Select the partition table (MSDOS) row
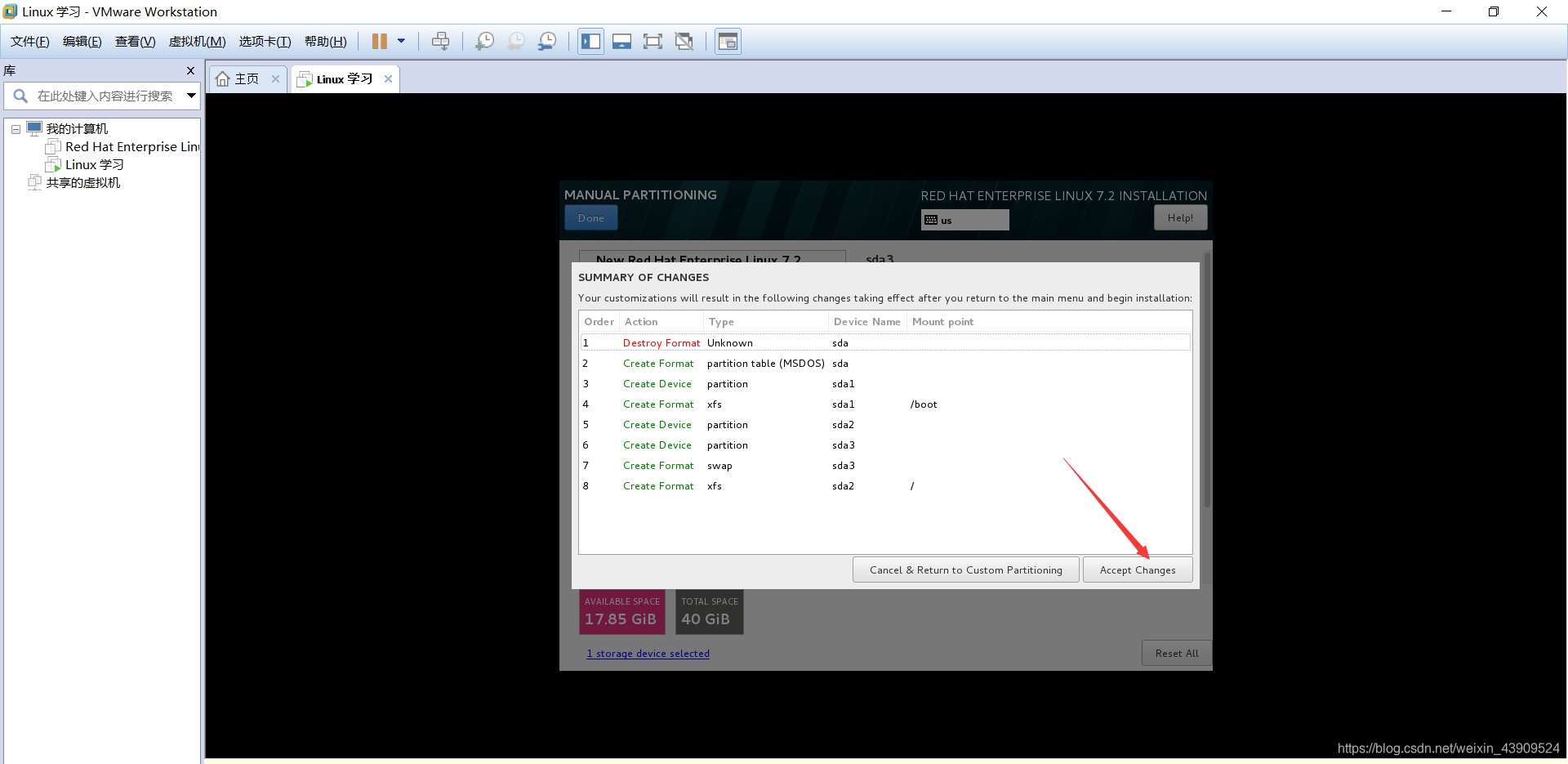 click(885, 364)
